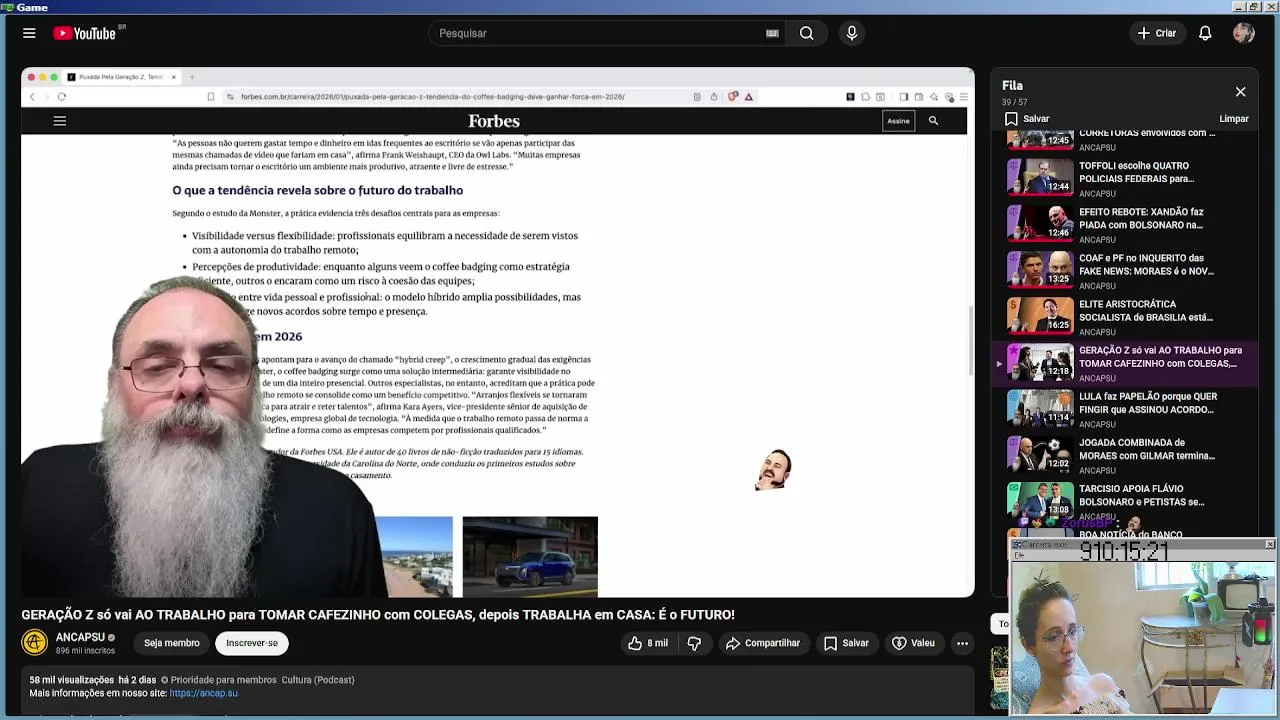Click the browser reload icon in video

click(x=61, y=97)
